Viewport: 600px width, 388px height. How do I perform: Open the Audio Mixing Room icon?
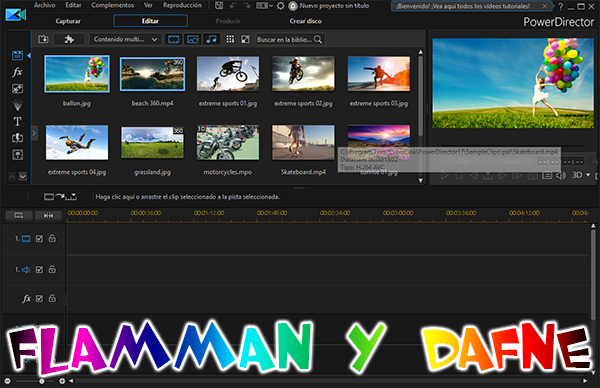(17, 155)
